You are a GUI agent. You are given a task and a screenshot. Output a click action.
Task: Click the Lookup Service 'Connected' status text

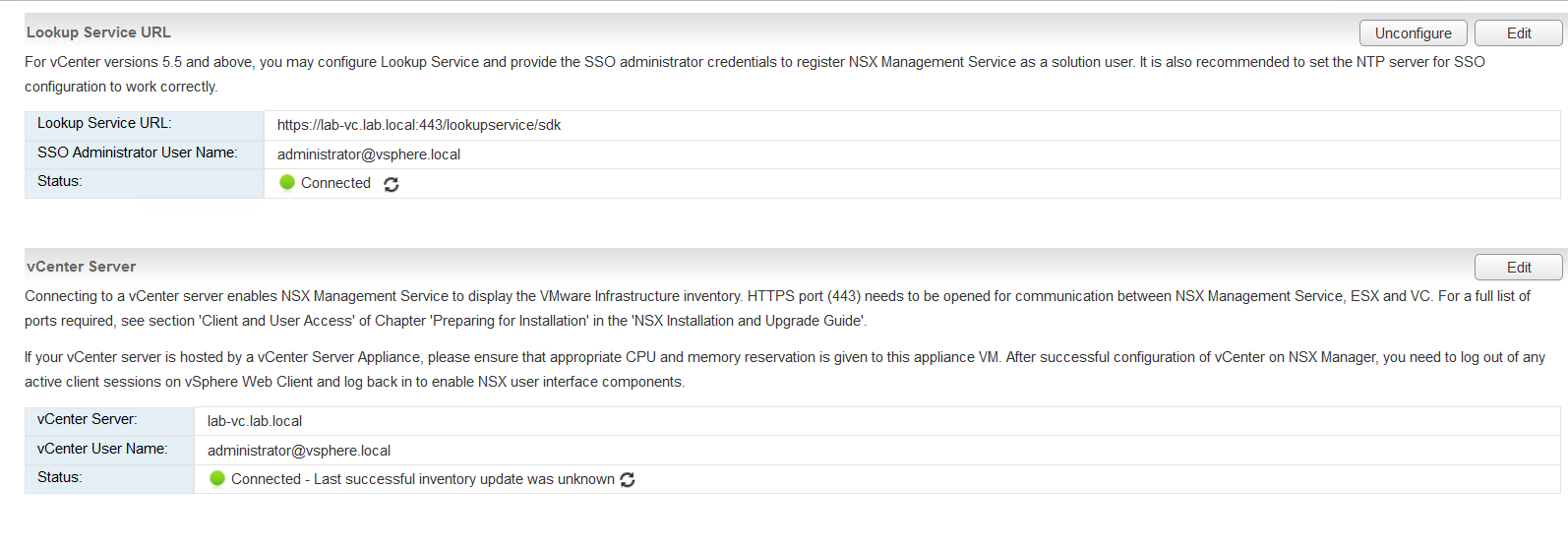335,183
